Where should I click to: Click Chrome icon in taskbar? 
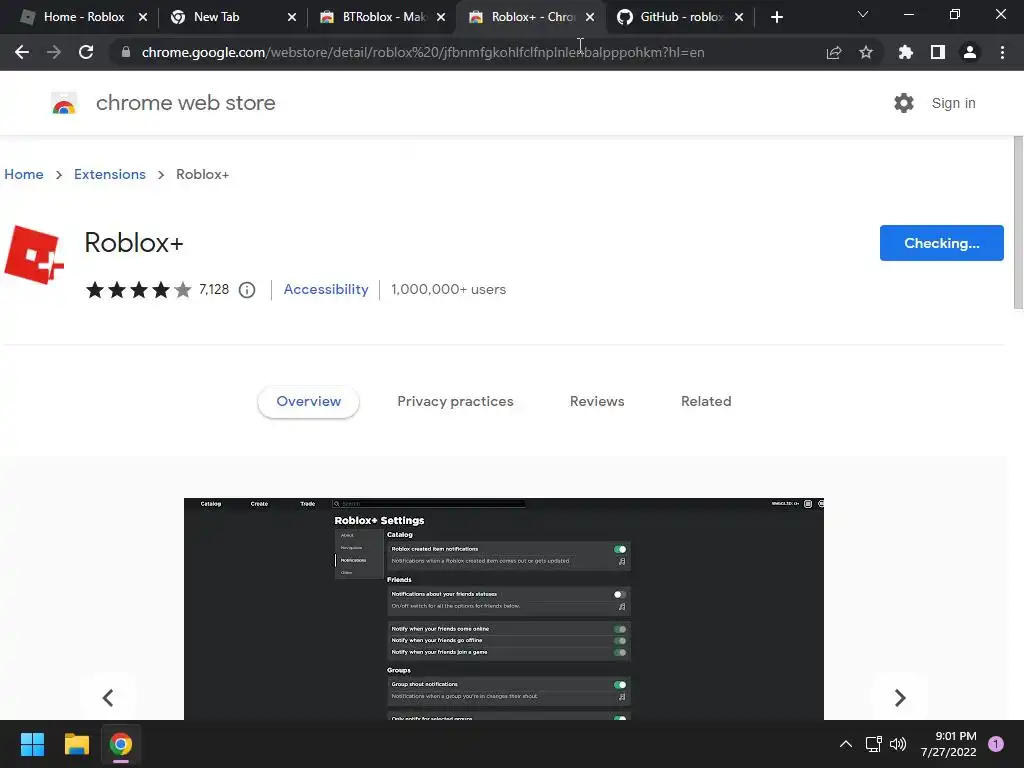click(121, 744)
